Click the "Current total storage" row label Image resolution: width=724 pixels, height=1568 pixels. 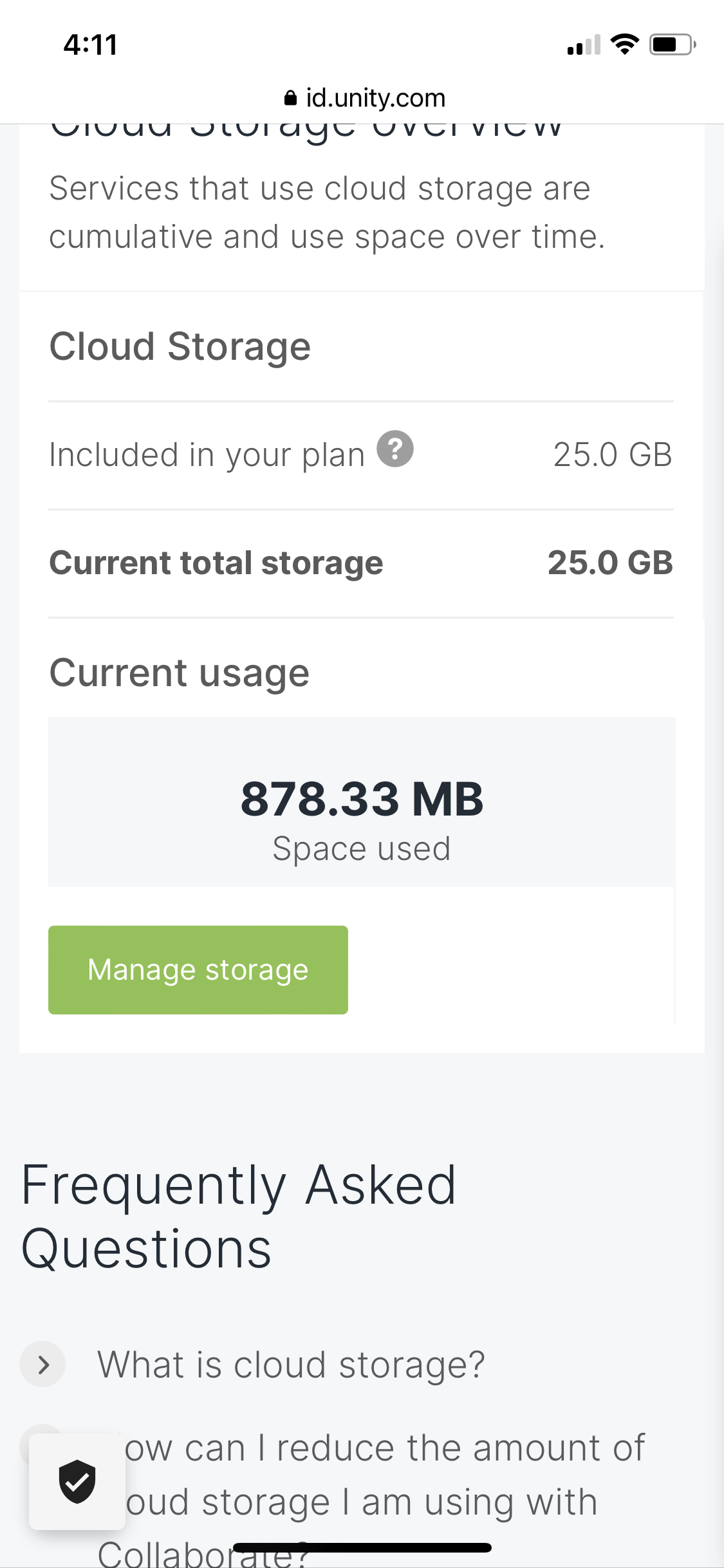(216, 563)
